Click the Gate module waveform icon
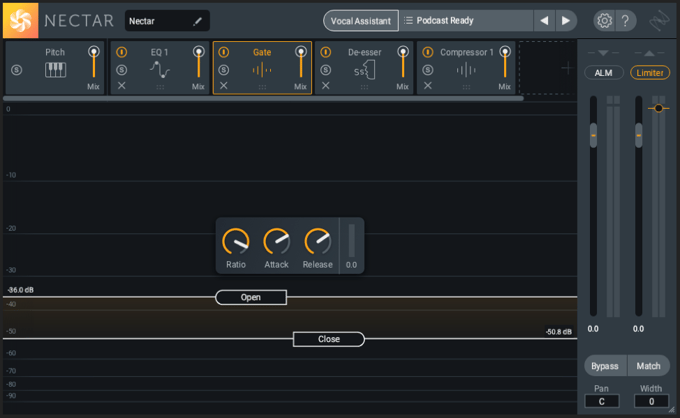 (262, 70)
